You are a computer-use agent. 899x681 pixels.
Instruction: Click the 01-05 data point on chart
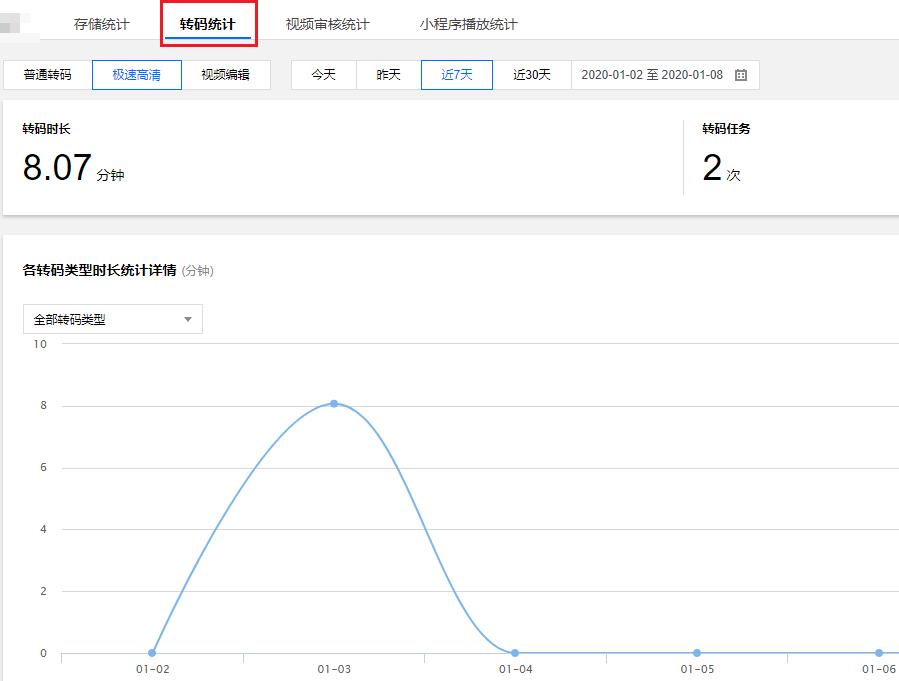click(697, 653)
